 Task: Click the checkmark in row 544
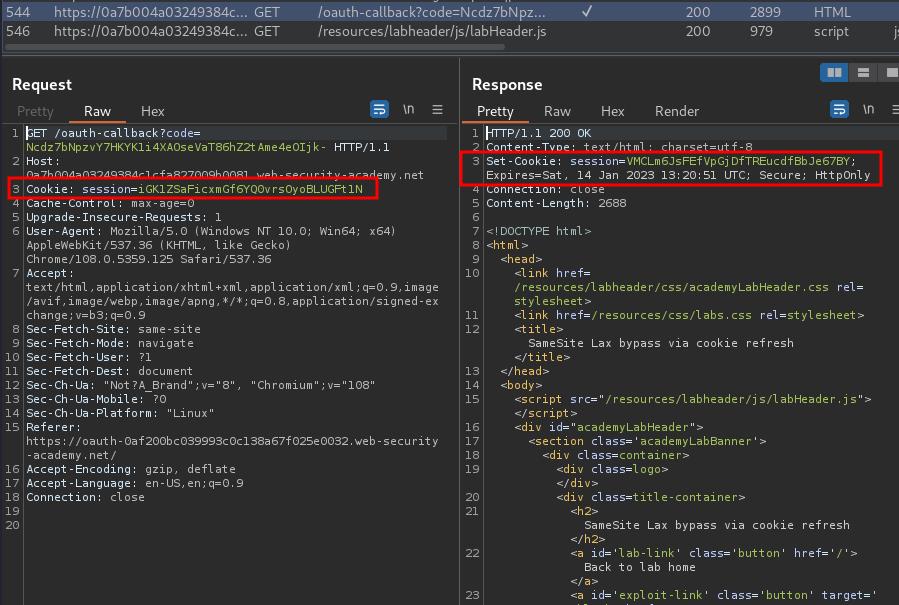point(587,11)
